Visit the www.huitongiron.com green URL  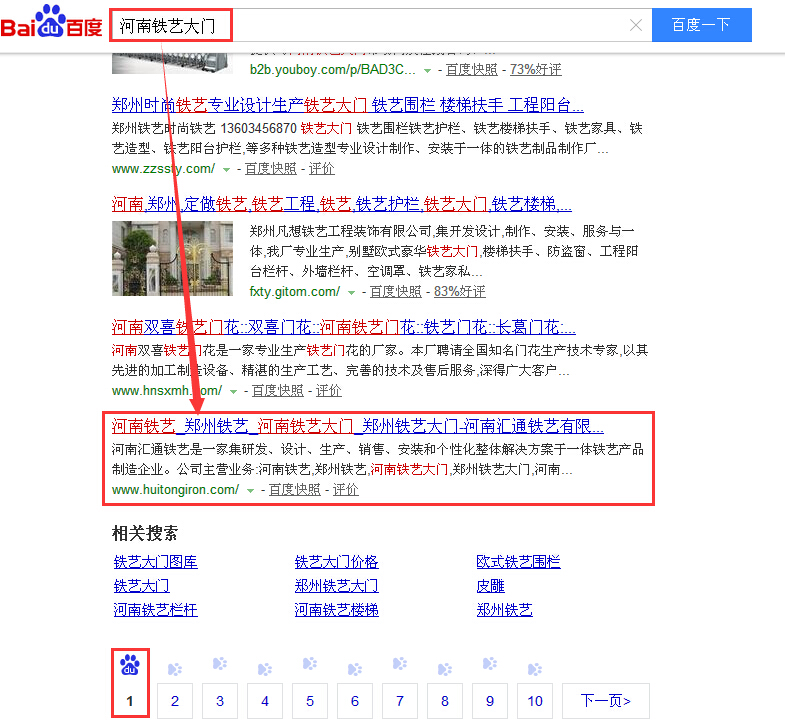[175, 490]
